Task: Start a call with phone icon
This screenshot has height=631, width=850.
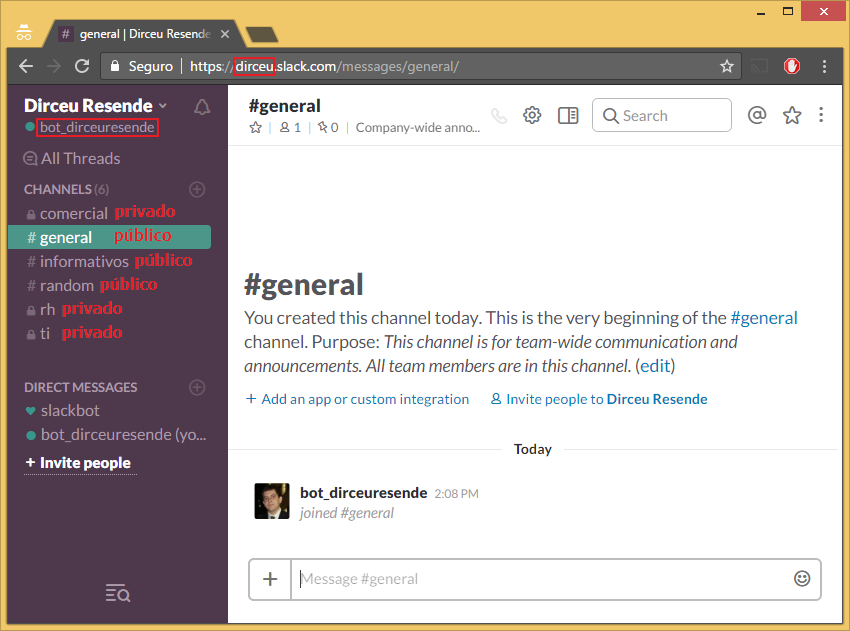Action: [x=499, y=115]
